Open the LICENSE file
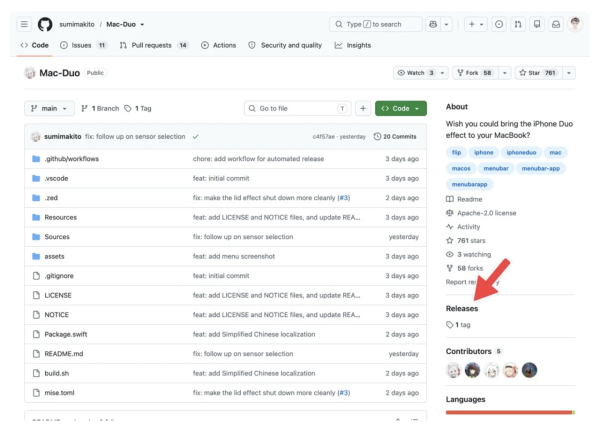Viewport: 600px width, 431px height. 58,295
